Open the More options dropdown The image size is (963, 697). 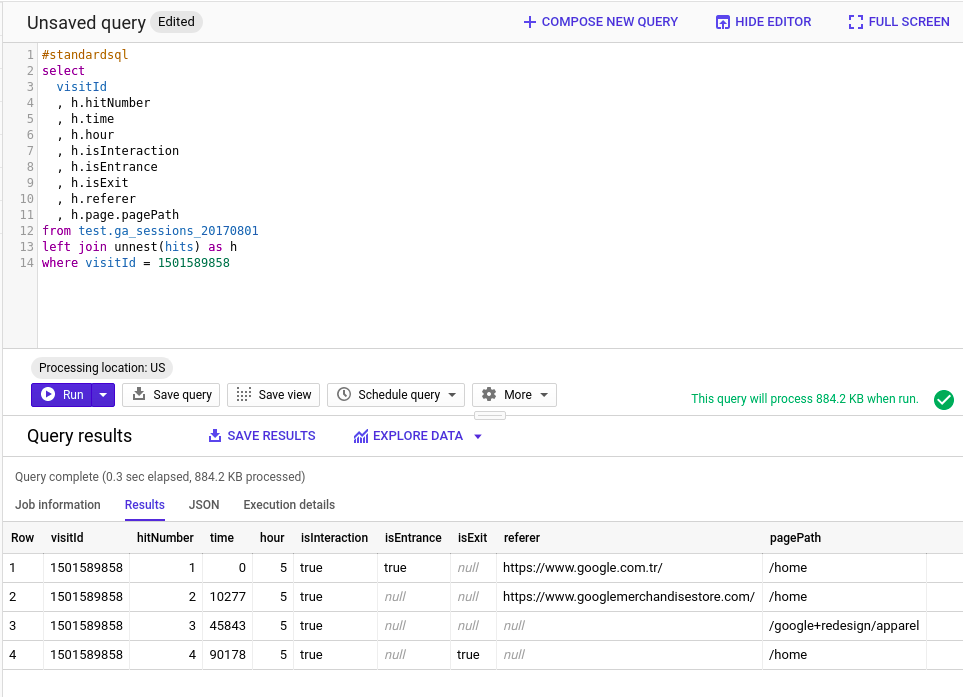click(544, 395)
